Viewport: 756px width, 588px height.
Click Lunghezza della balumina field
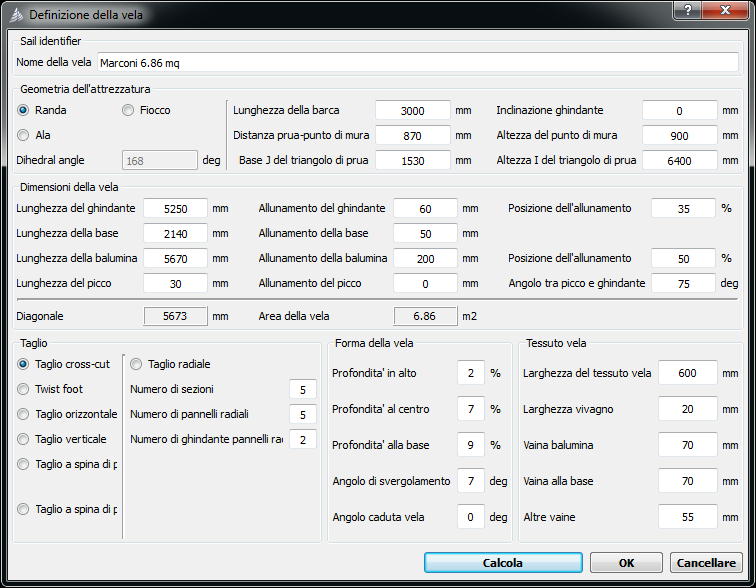(176, 259)
